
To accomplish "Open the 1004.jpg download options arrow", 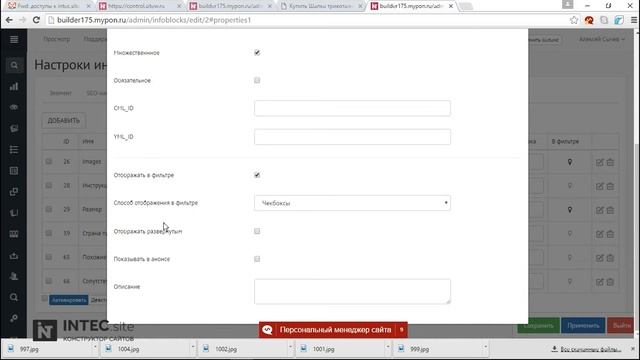I will (x=193, y=348).
